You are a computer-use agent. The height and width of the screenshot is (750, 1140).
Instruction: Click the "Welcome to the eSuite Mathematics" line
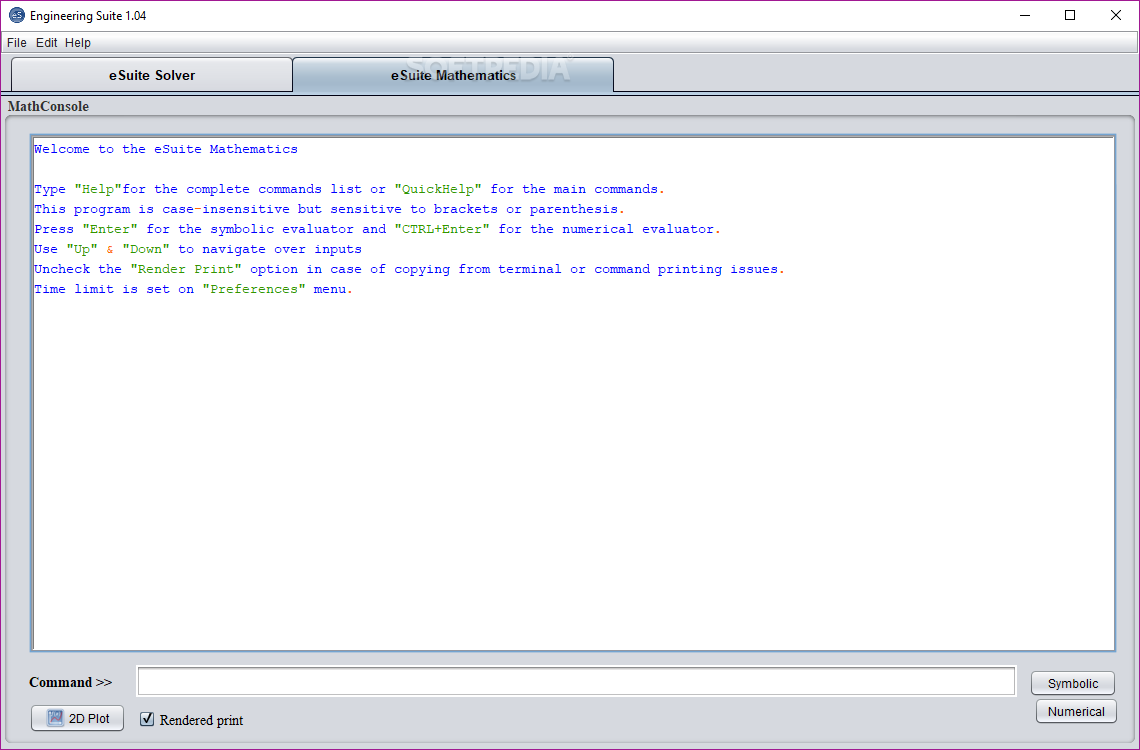click(166, 149)
